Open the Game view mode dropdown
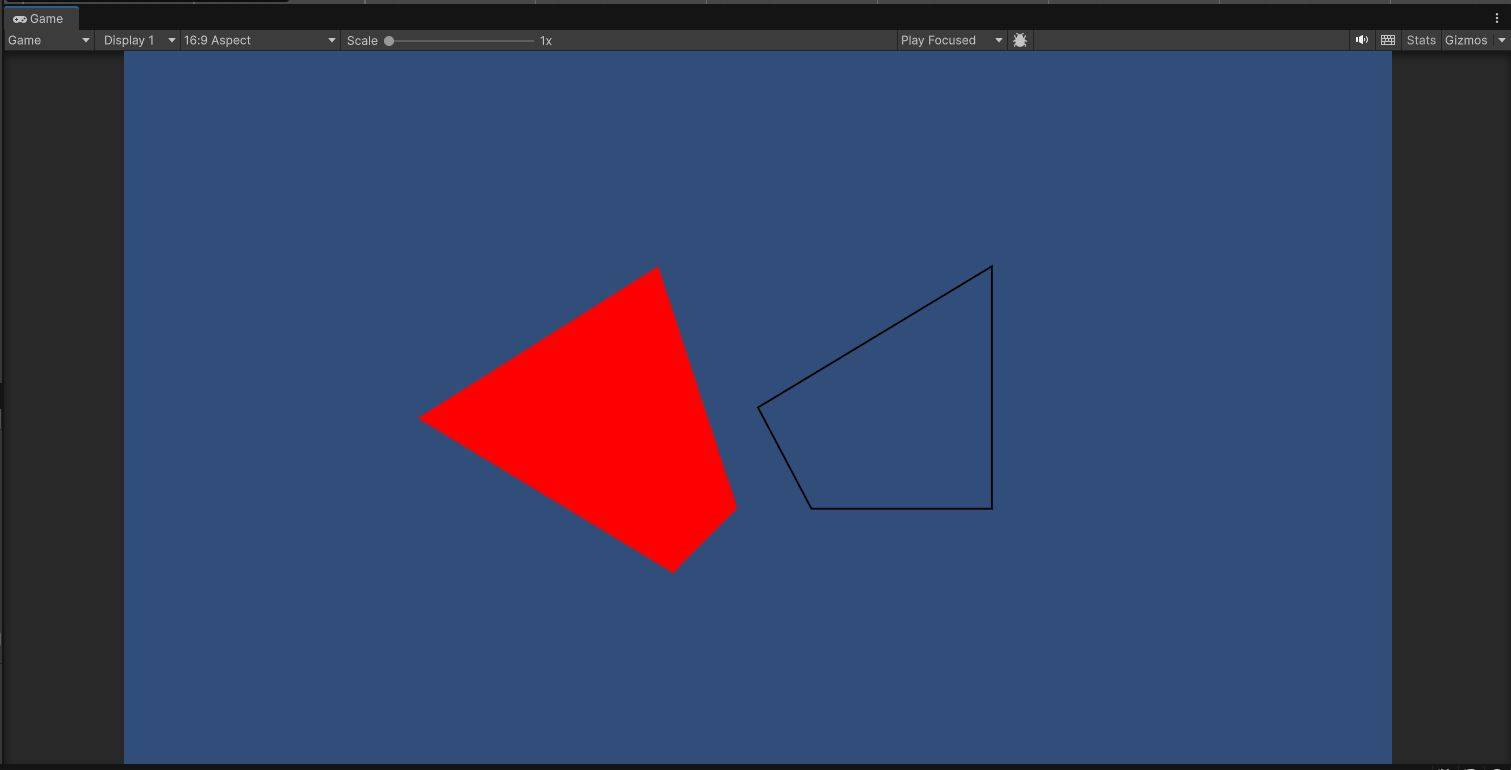The height and width of the screenshot is (770, 1511). (x=49, y=40)
